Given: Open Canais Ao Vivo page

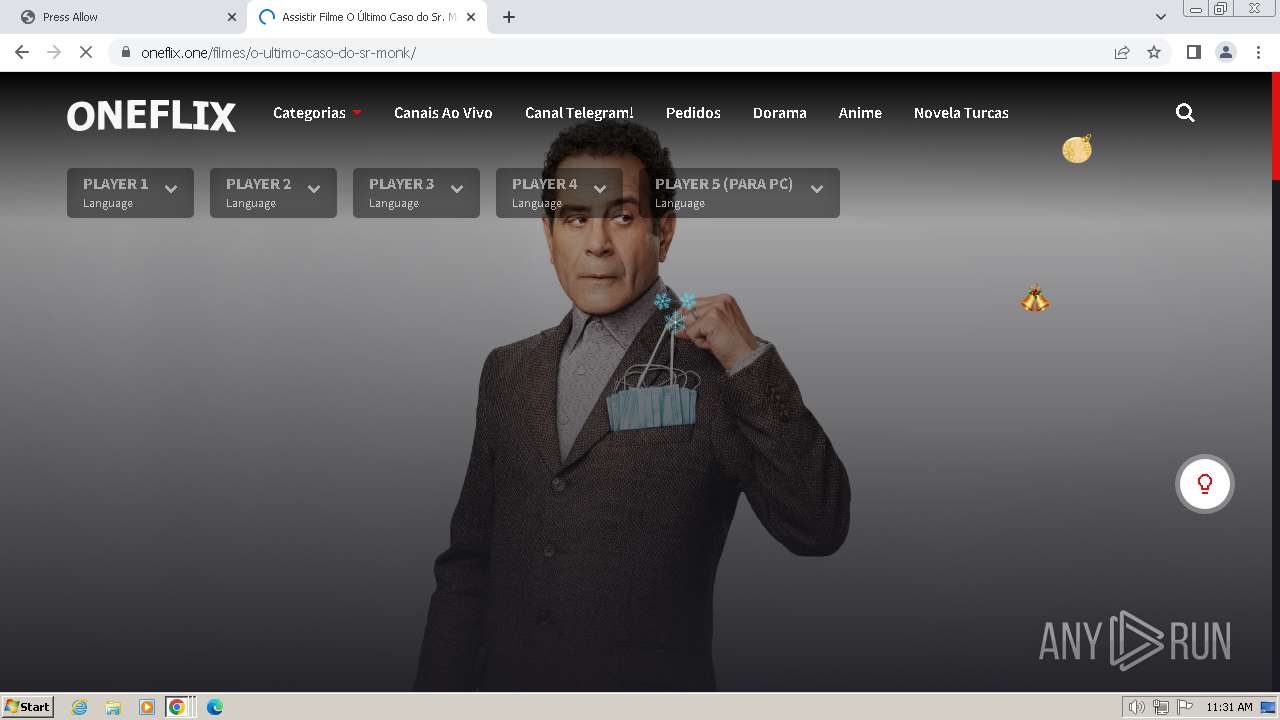Looking at the screenshot, I should pyautogui.click(x=443, y=113).
